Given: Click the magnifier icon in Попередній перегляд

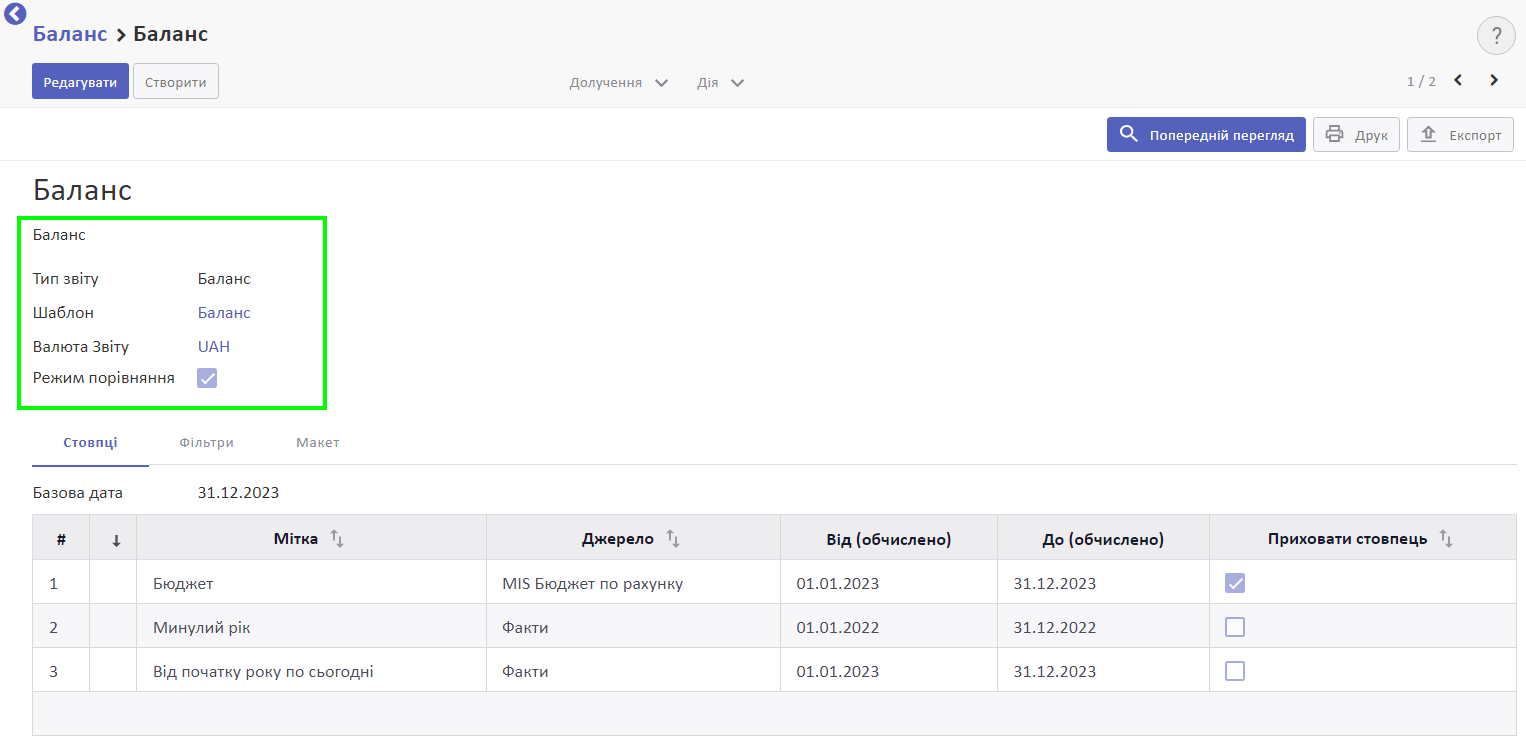Looking at the screenshot, I should pos(1129,134).
